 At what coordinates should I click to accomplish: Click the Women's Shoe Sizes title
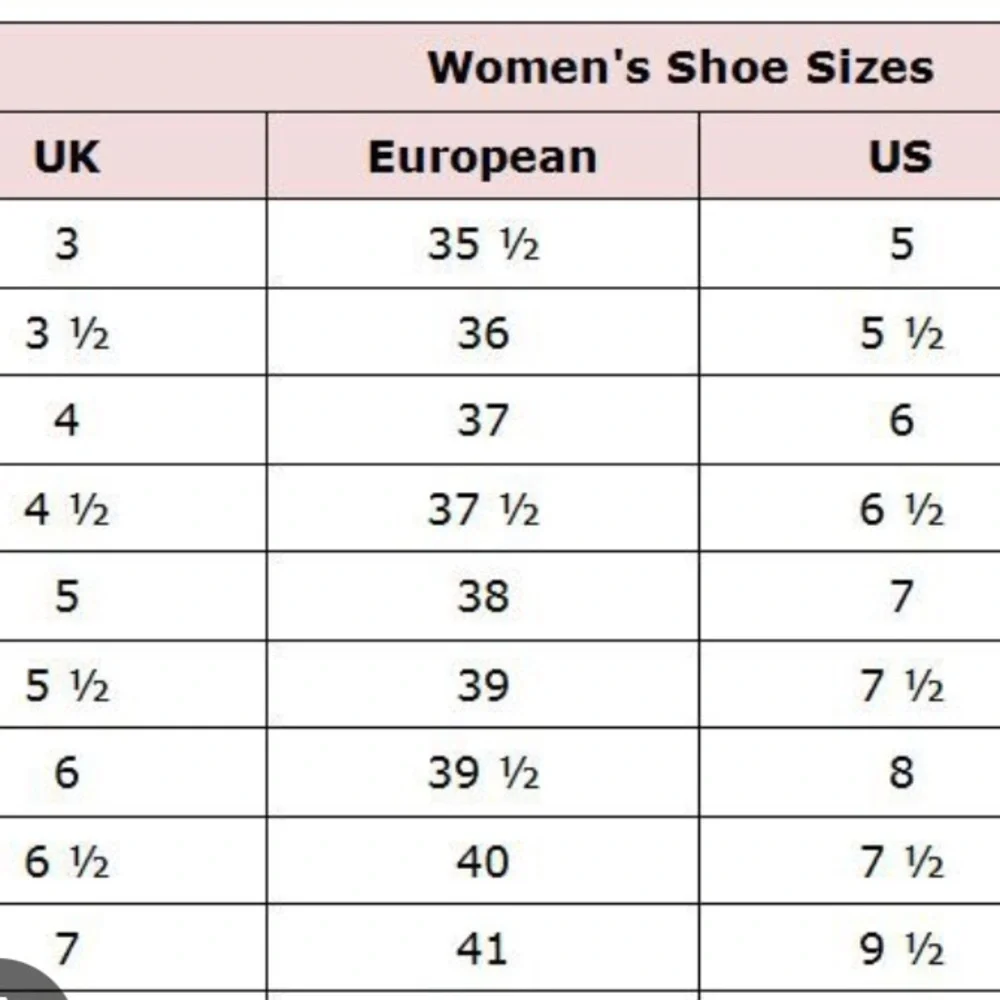[680, 68]
